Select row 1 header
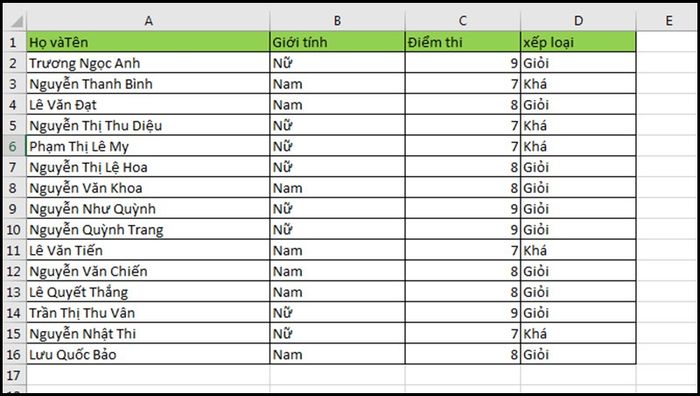 tap(13, 42)
